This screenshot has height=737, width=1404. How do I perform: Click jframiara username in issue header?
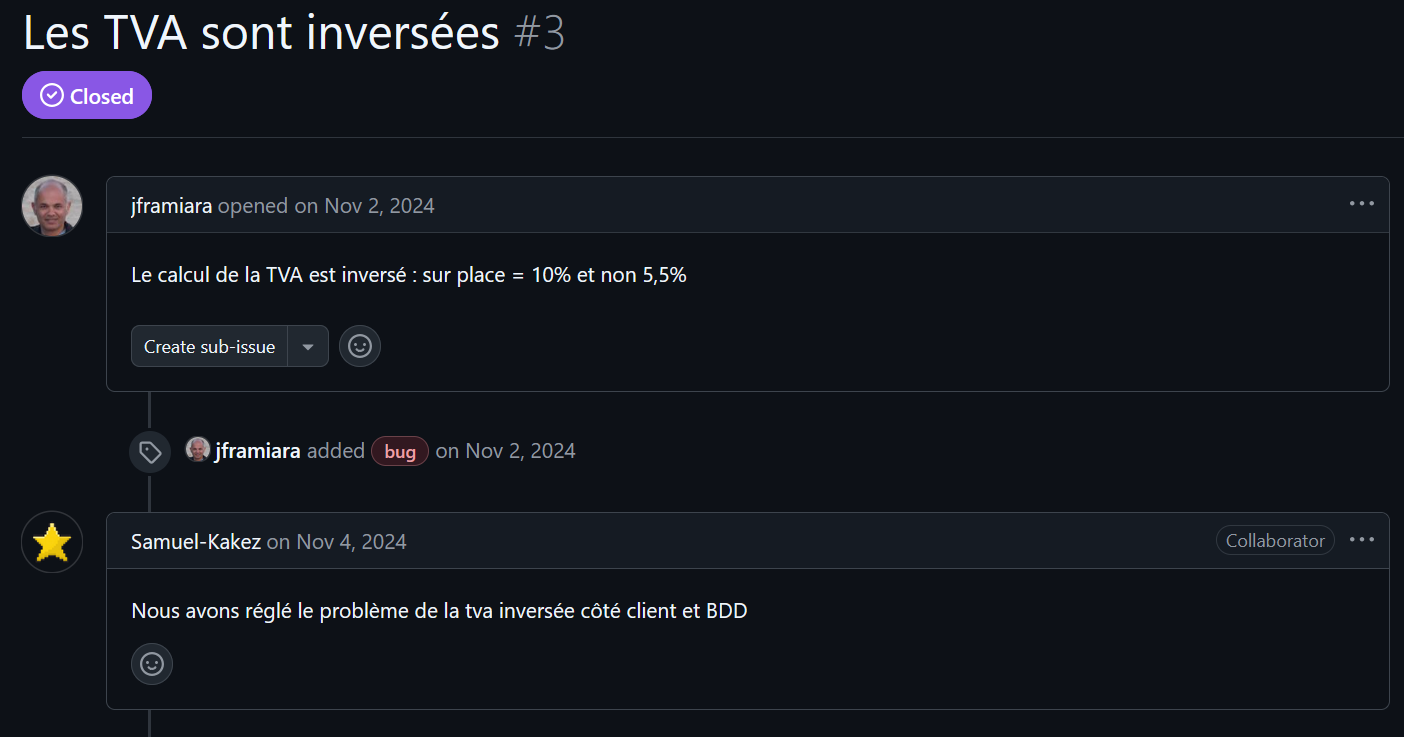coord(171,206)
